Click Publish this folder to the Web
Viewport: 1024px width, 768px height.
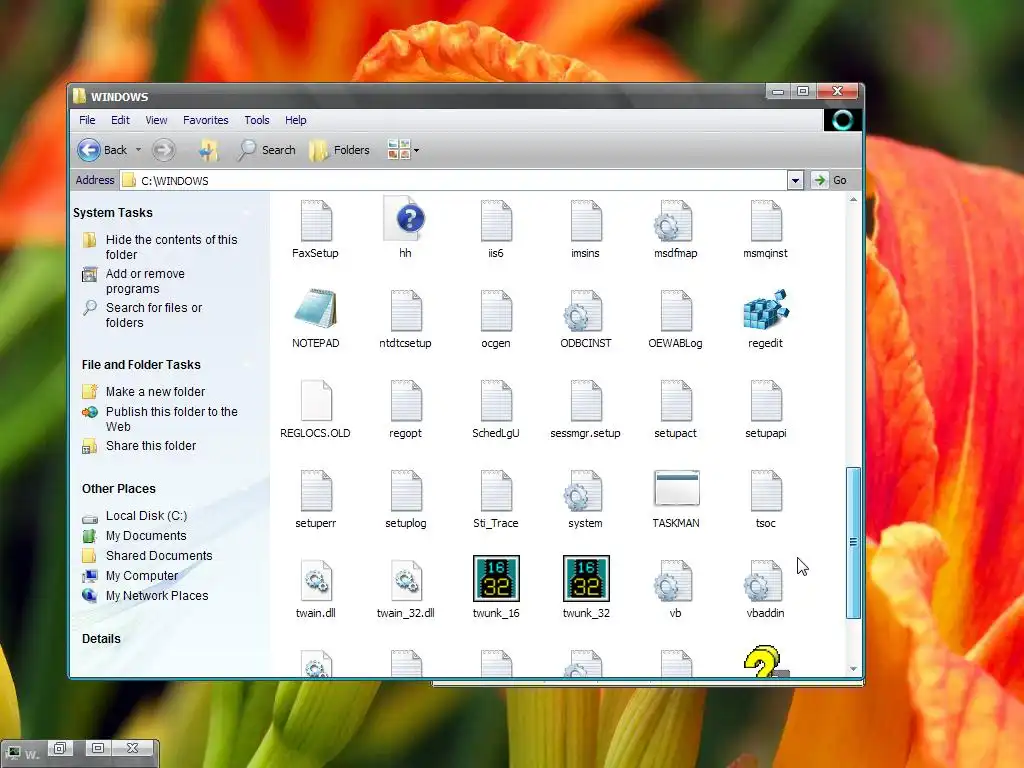172,419
